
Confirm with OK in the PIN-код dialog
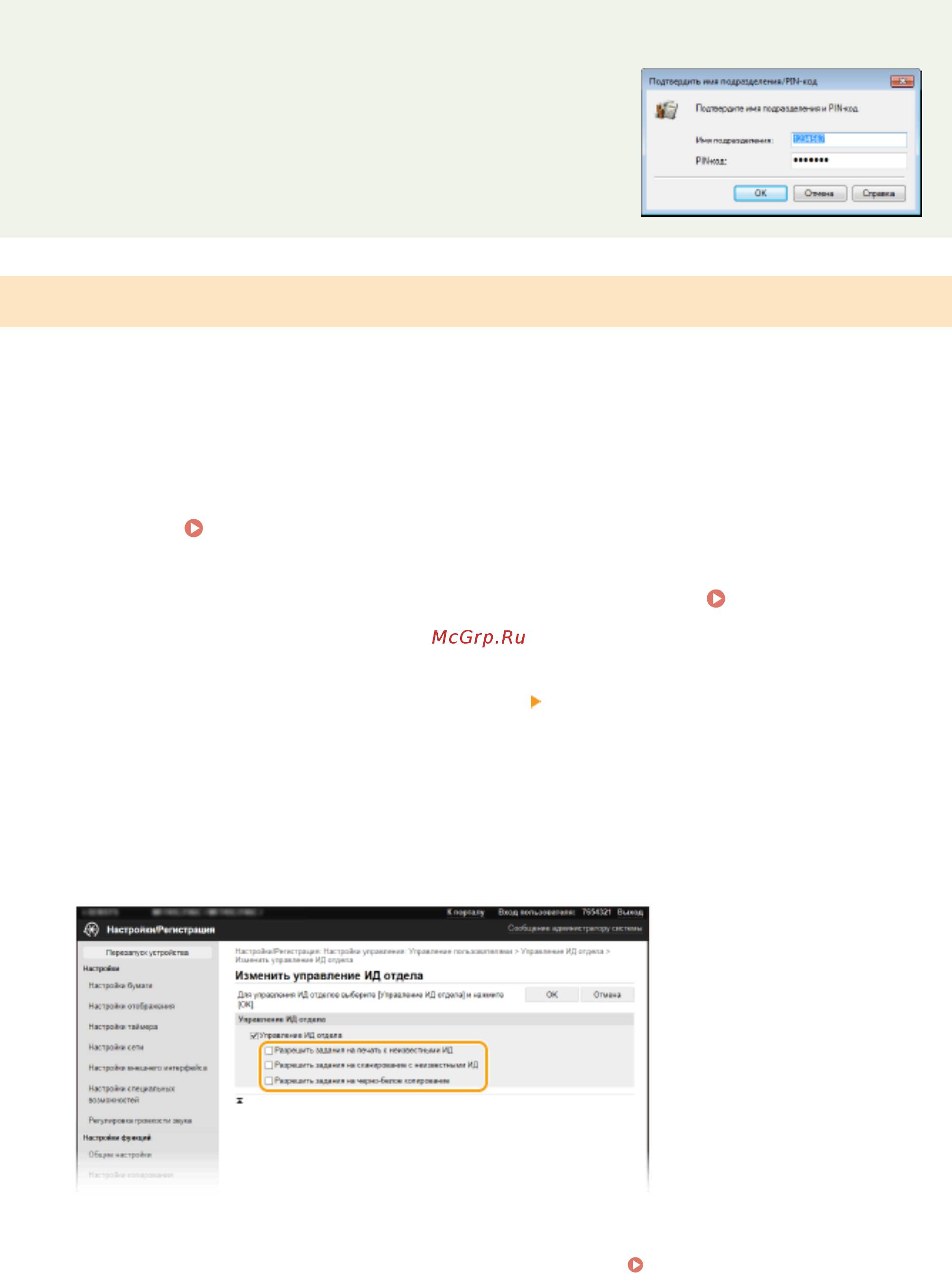pyautogui.click(x=760, y=194)
